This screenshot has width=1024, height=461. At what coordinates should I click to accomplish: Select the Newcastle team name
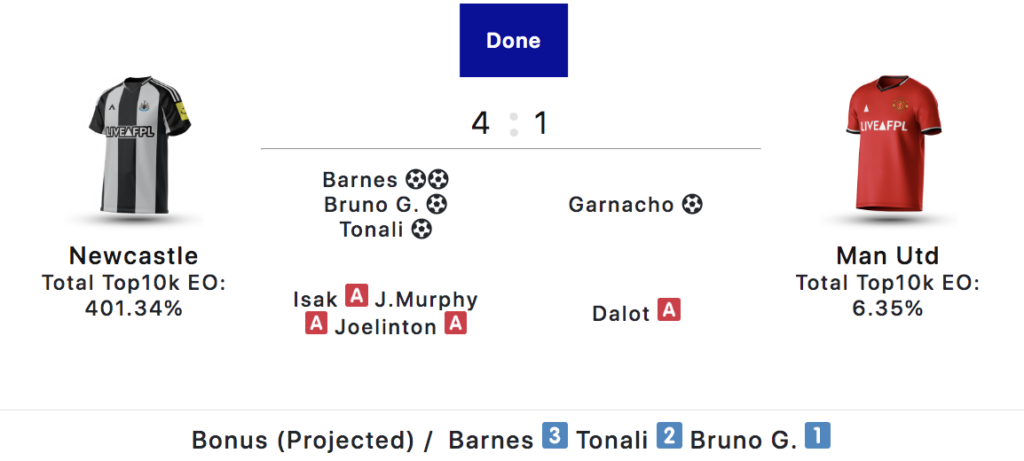(x=133, y=255)
